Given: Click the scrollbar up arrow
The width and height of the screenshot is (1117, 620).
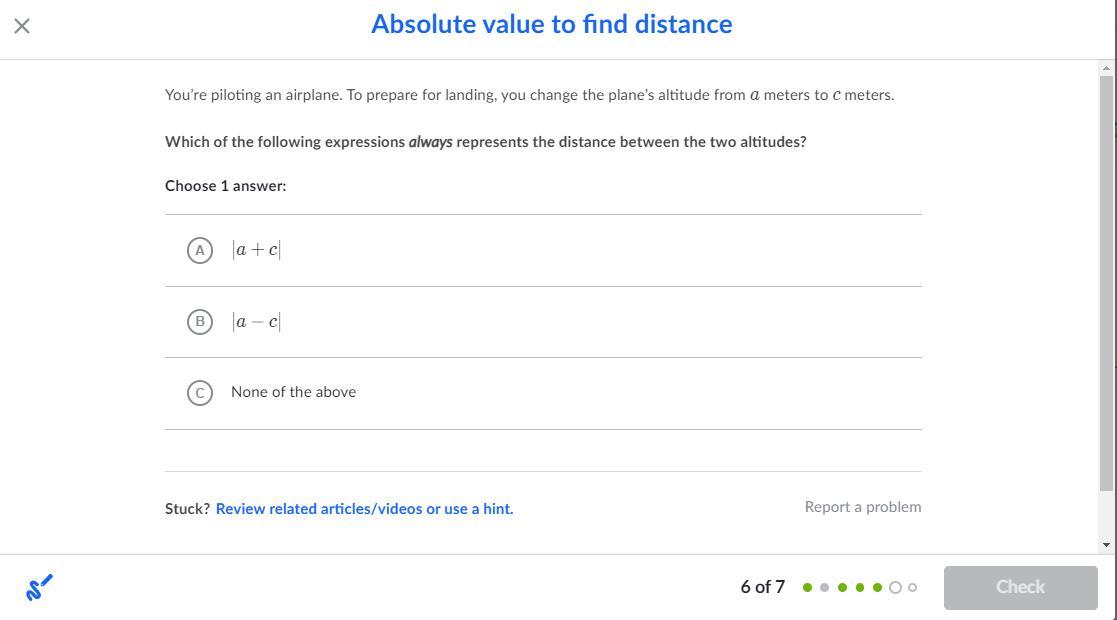Looking at the screenshot, I should pyautogui.click(x=1106, y=68).
